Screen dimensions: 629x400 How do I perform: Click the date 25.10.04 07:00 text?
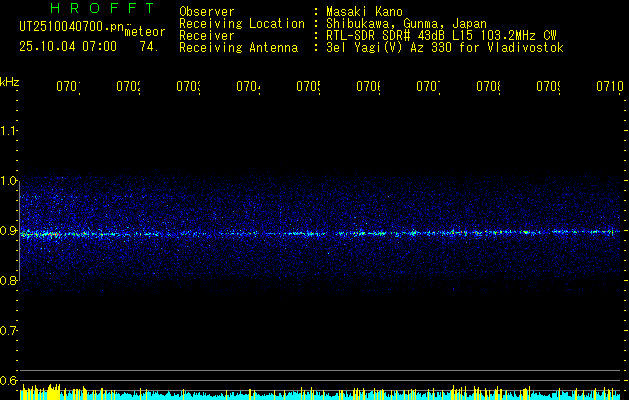(68, 47)
